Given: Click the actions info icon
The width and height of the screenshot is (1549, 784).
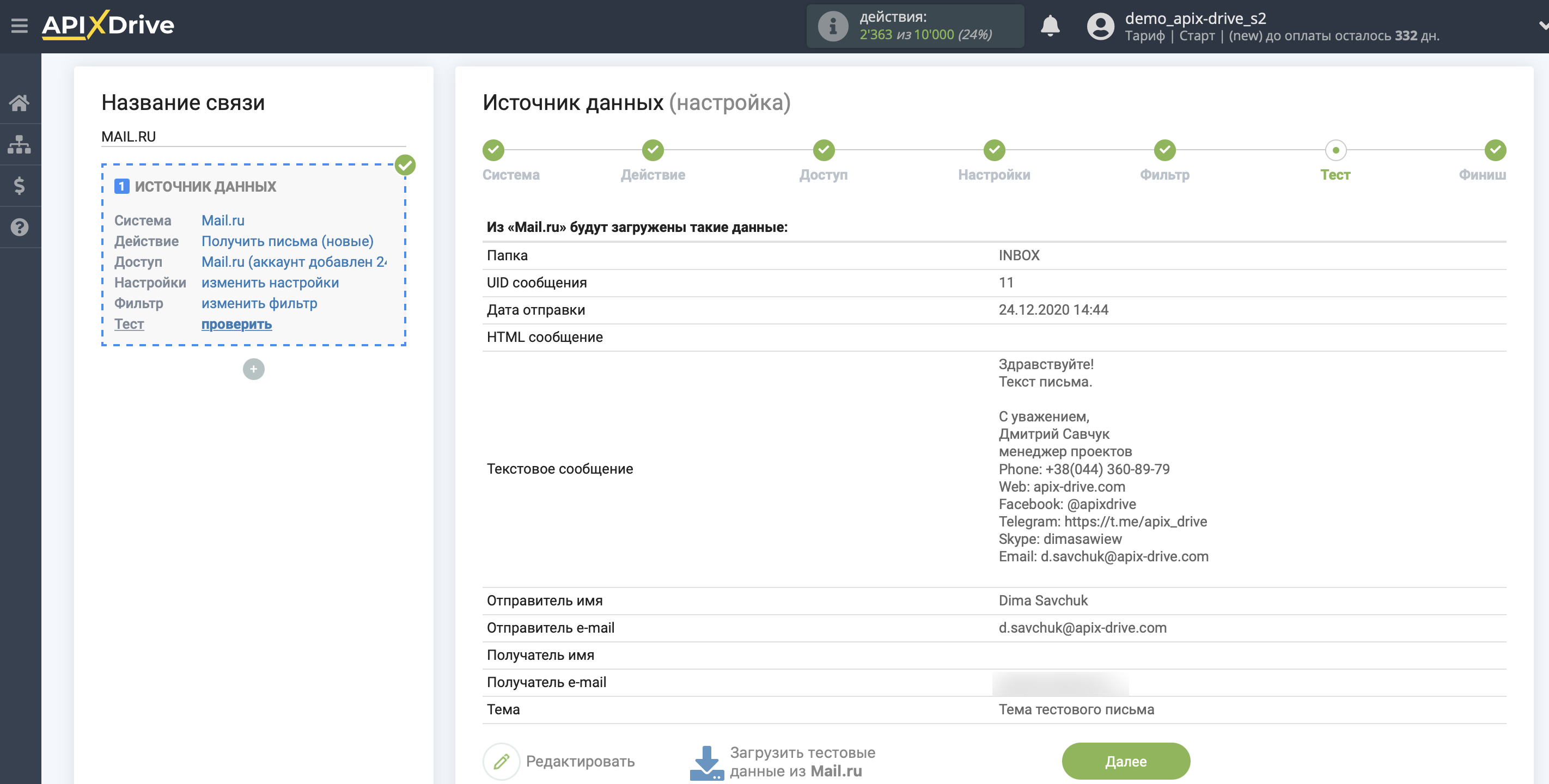Looking at the screenshot, I should pyautogui.click(x=833, y=26).
